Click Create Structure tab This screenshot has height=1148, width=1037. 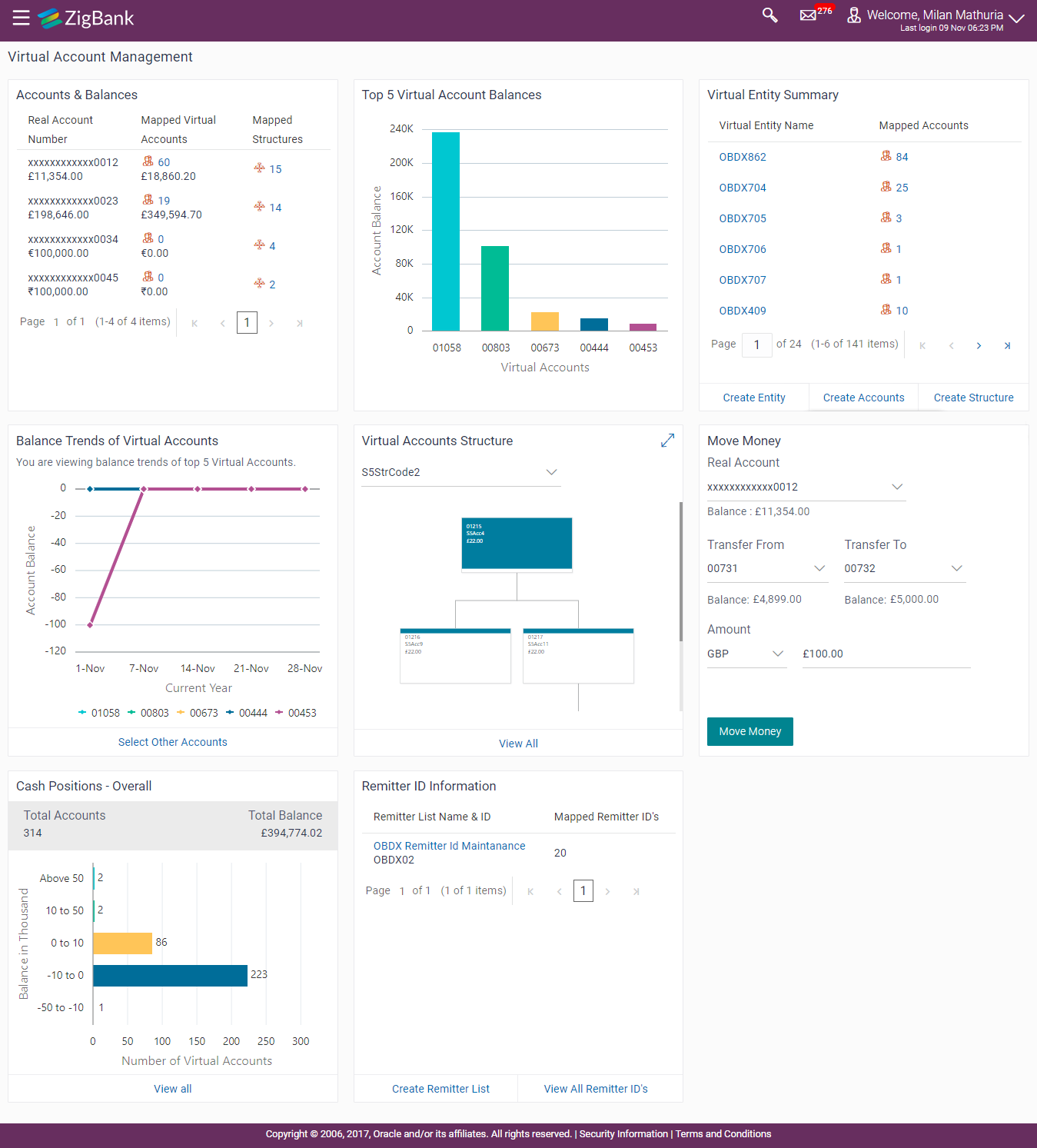[973, 398]
